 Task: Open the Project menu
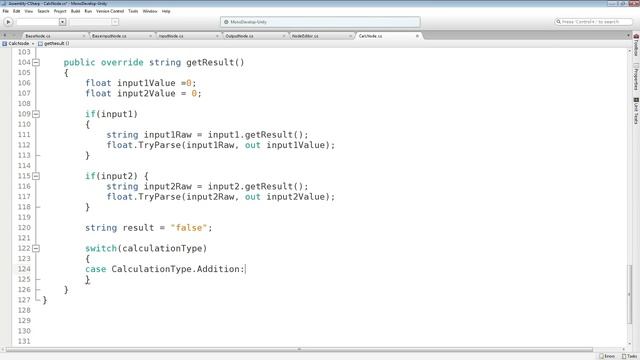pyautogui.click(x=60, y=11)
